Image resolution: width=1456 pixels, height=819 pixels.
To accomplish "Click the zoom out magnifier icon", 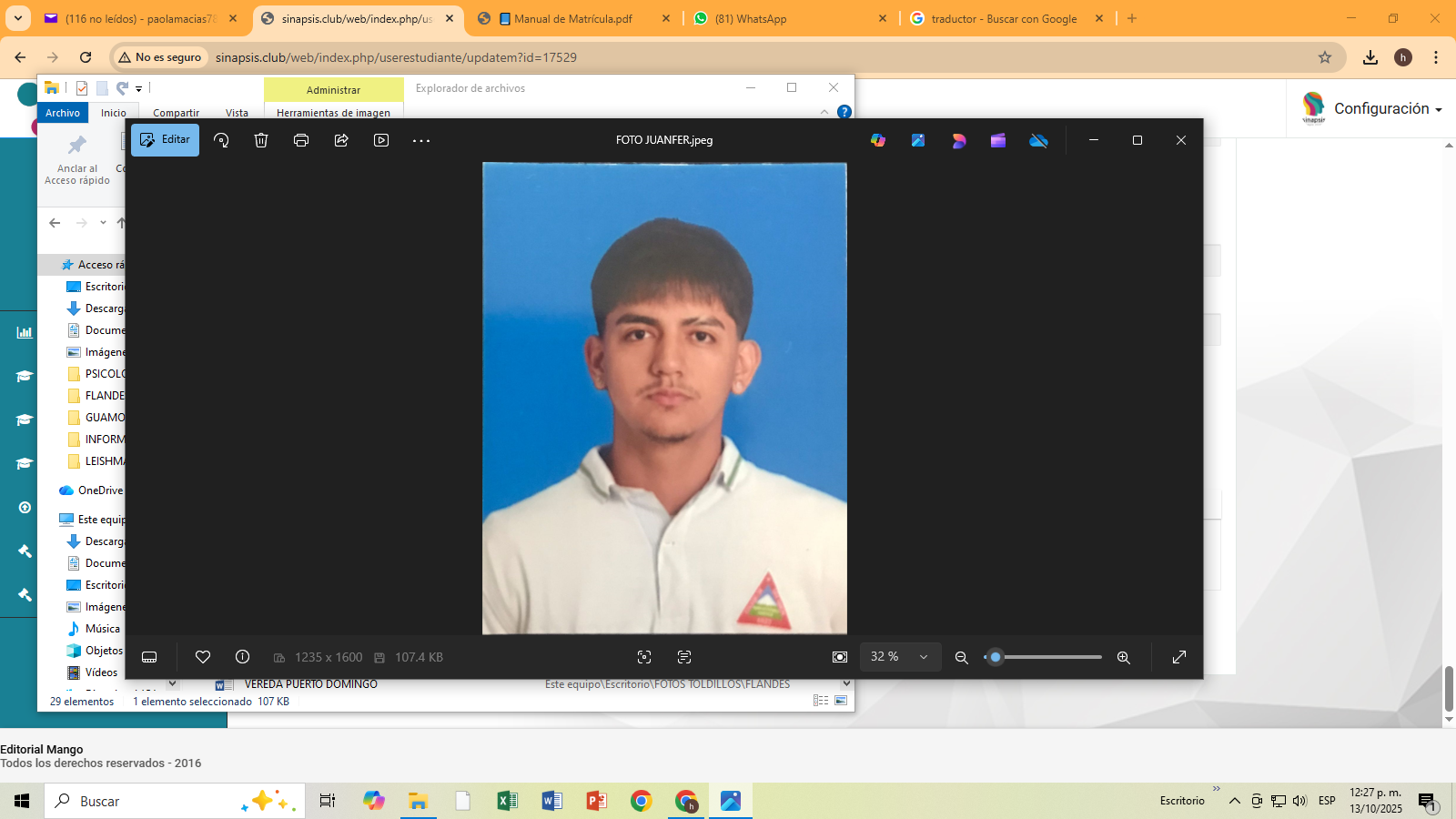I will pos(961,657).
